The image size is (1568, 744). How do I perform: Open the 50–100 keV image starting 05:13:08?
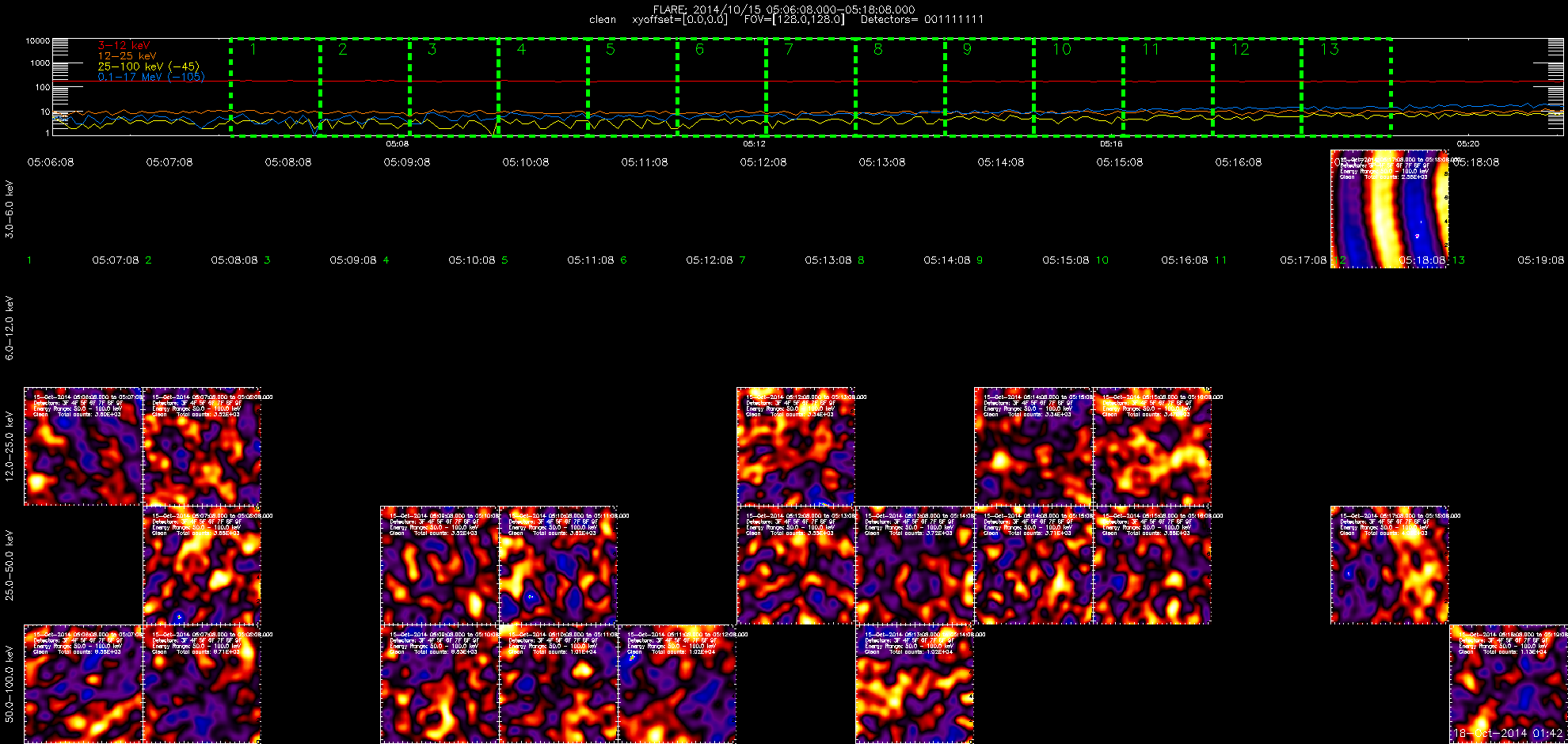tap(915, 684)
